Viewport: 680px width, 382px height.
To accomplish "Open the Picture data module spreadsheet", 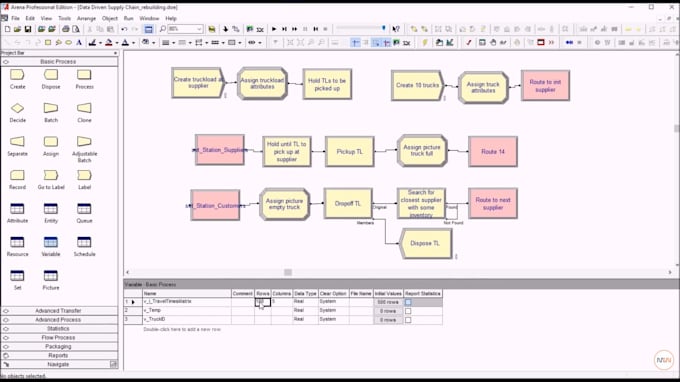I will pos(51,276).
